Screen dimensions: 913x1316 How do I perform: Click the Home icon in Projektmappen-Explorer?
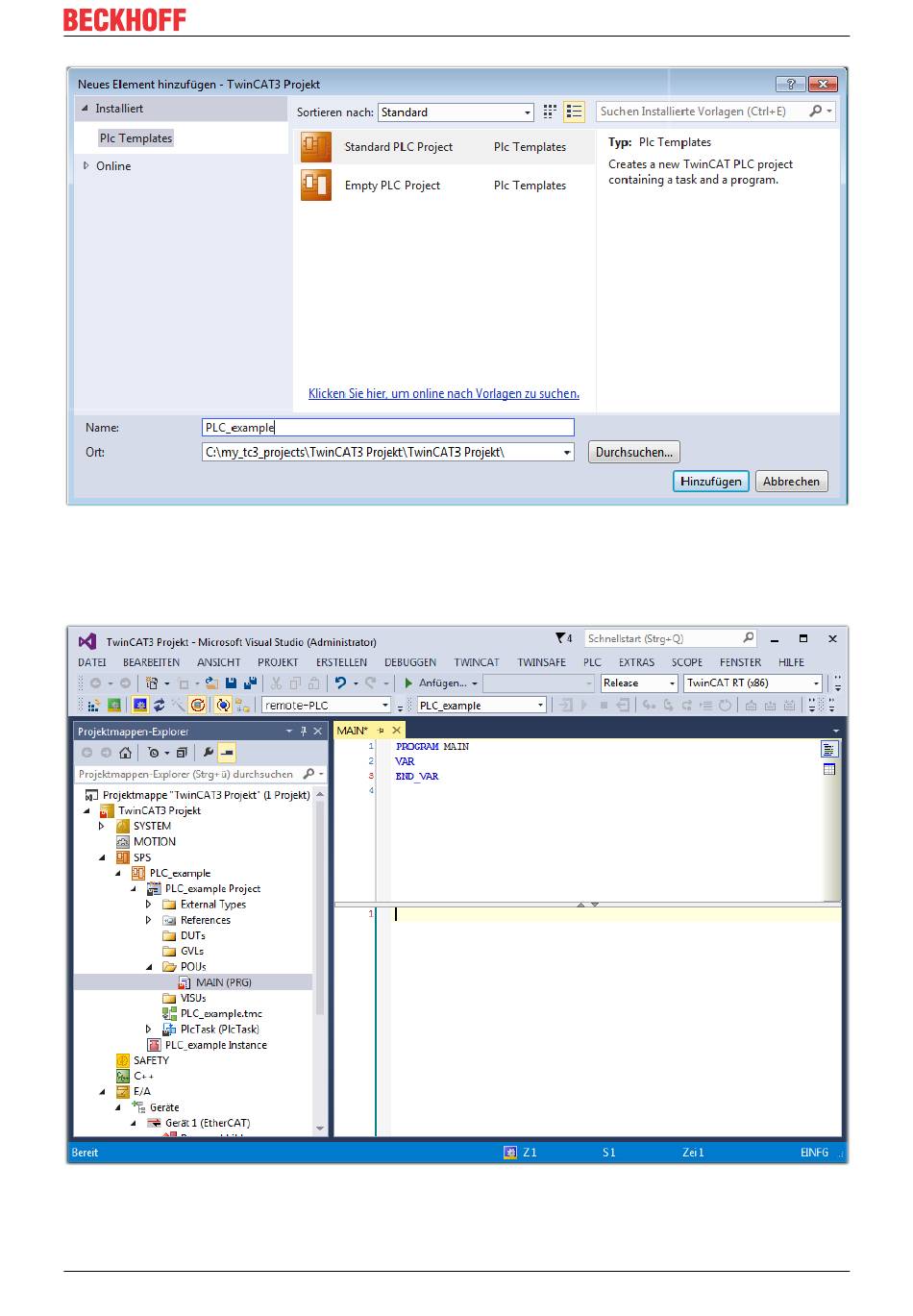(x=125, y=753)
